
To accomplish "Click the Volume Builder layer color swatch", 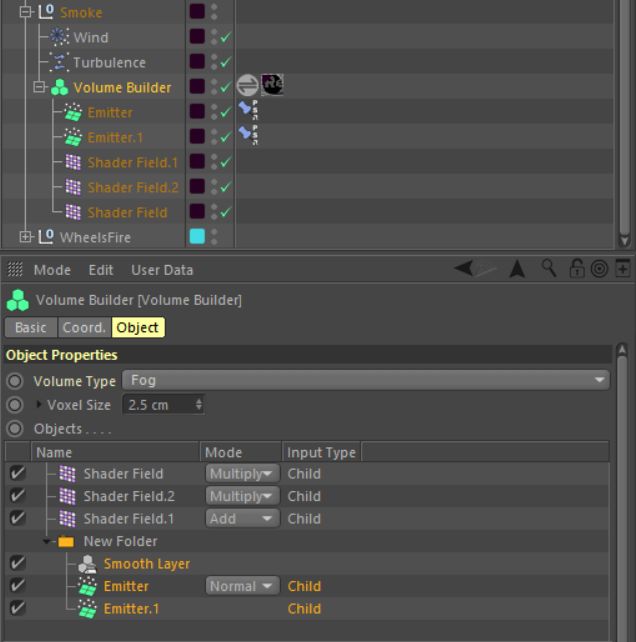I will 197,86.
